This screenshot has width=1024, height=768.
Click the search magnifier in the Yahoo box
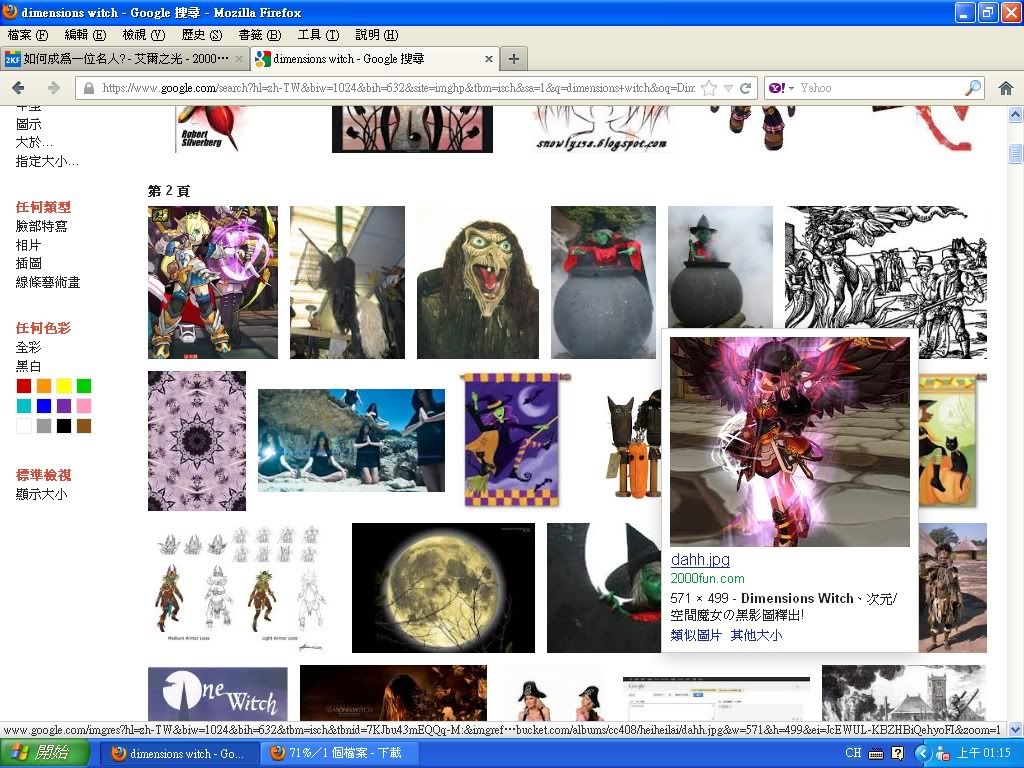coord(972,88)
